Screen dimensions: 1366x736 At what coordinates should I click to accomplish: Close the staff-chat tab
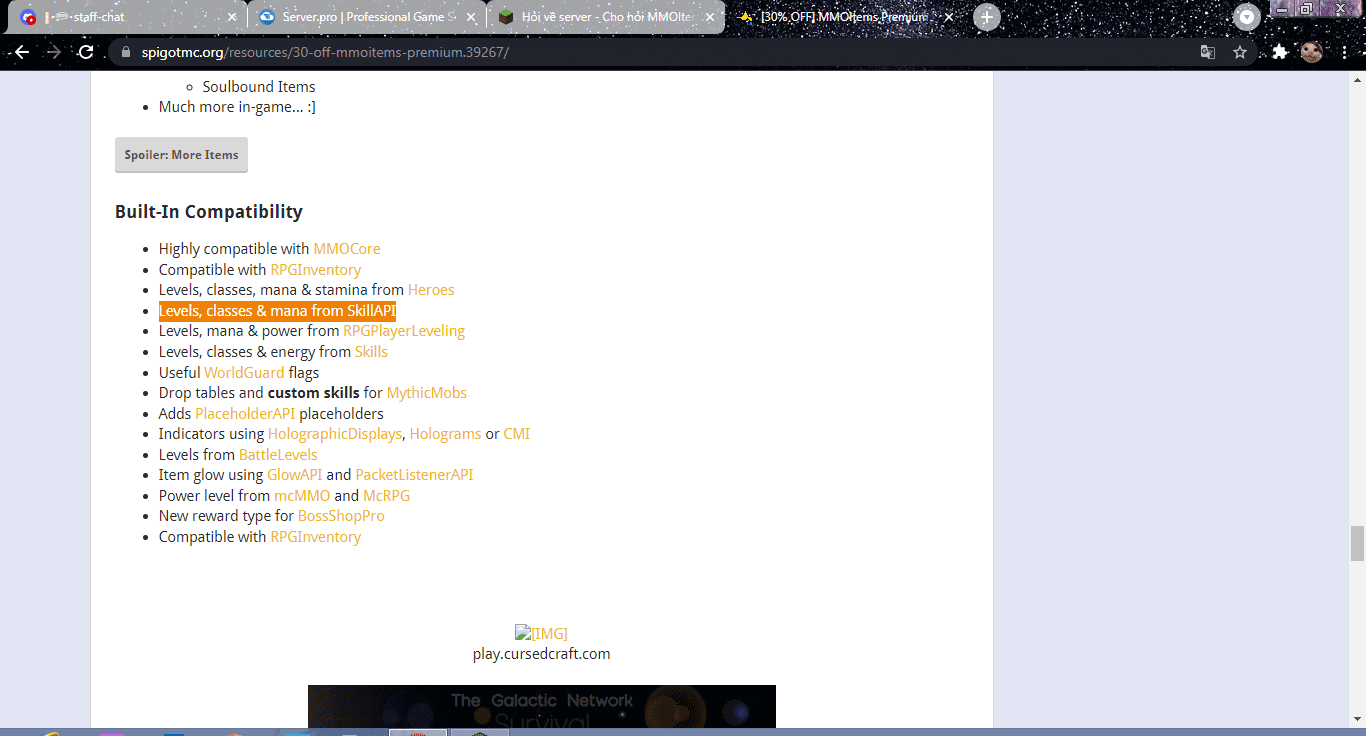tap(232, 17)
